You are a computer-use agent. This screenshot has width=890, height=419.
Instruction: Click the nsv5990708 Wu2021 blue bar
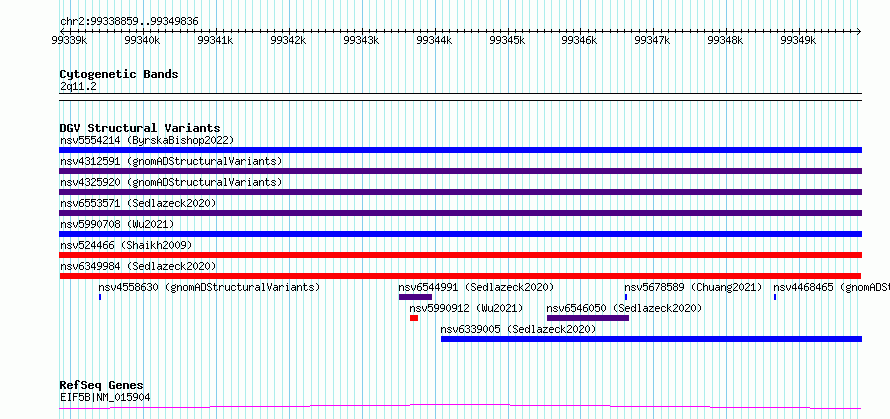pos(460,234)
